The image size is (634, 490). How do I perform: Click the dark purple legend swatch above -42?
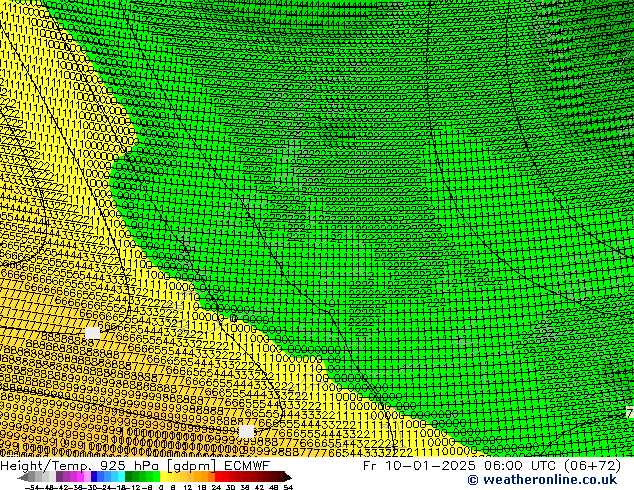pyautogui.click(x=59, y=477)
